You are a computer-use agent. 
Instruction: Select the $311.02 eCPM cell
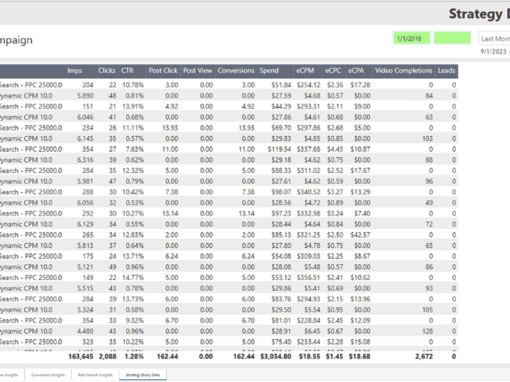[x=308, y=170]
